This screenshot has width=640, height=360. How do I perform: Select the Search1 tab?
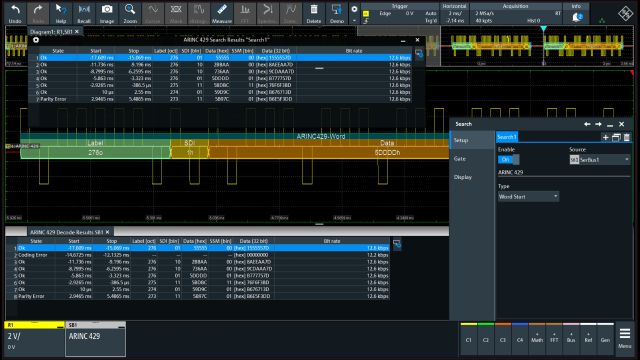(507, 137)
